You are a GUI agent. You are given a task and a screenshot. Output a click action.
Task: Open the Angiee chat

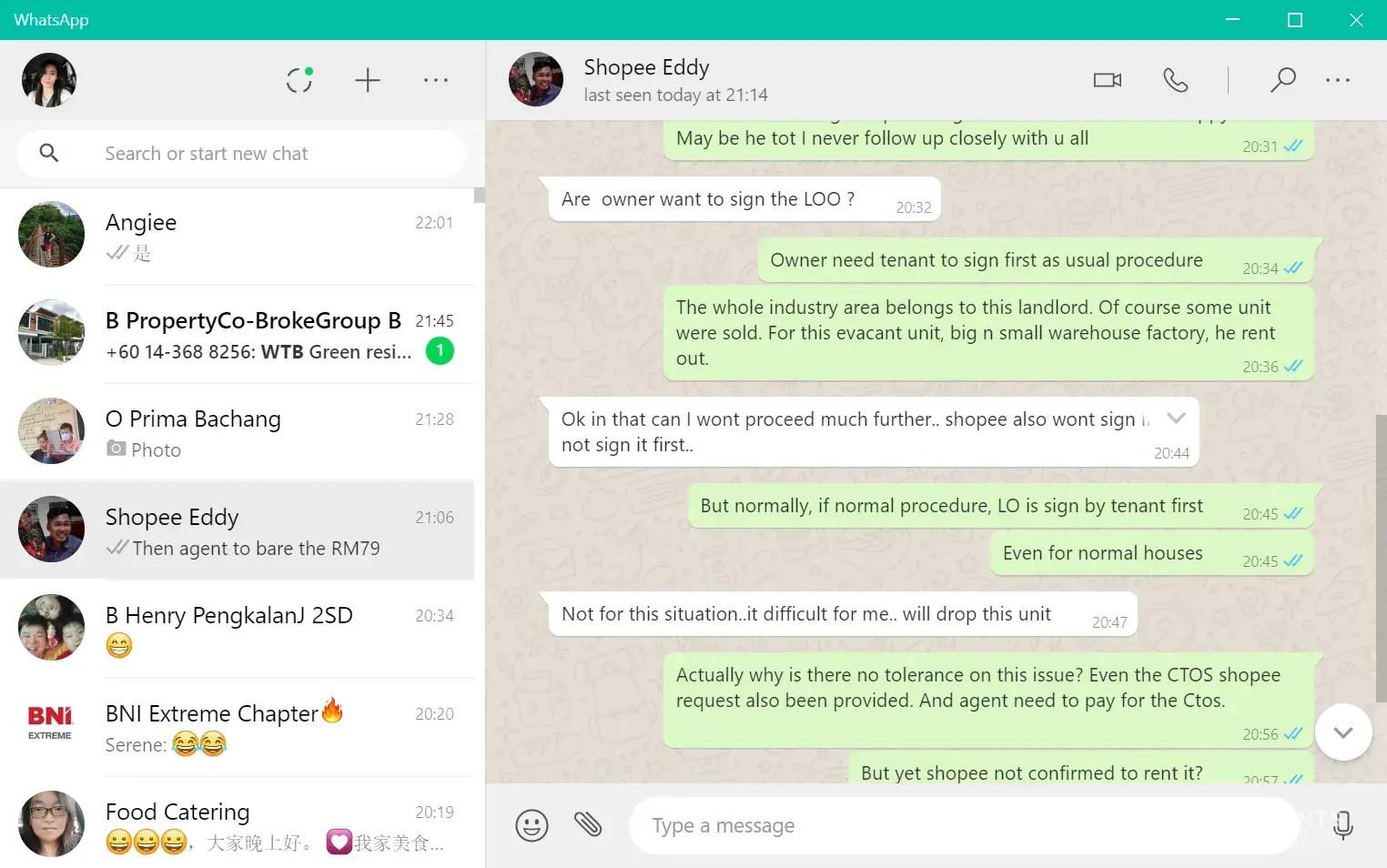237,237
